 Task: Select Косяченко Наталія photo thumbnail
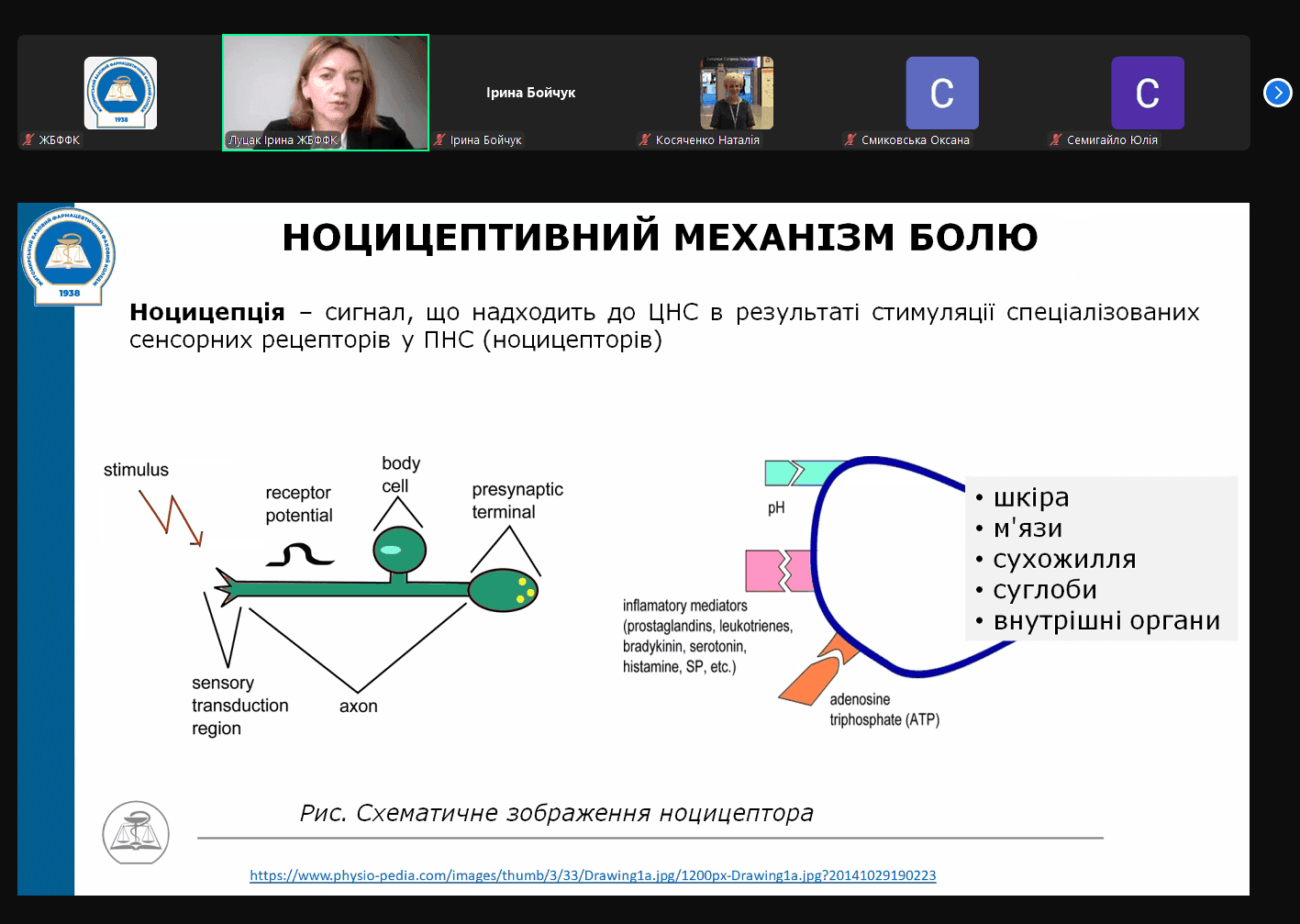click(x=737, y=93)
